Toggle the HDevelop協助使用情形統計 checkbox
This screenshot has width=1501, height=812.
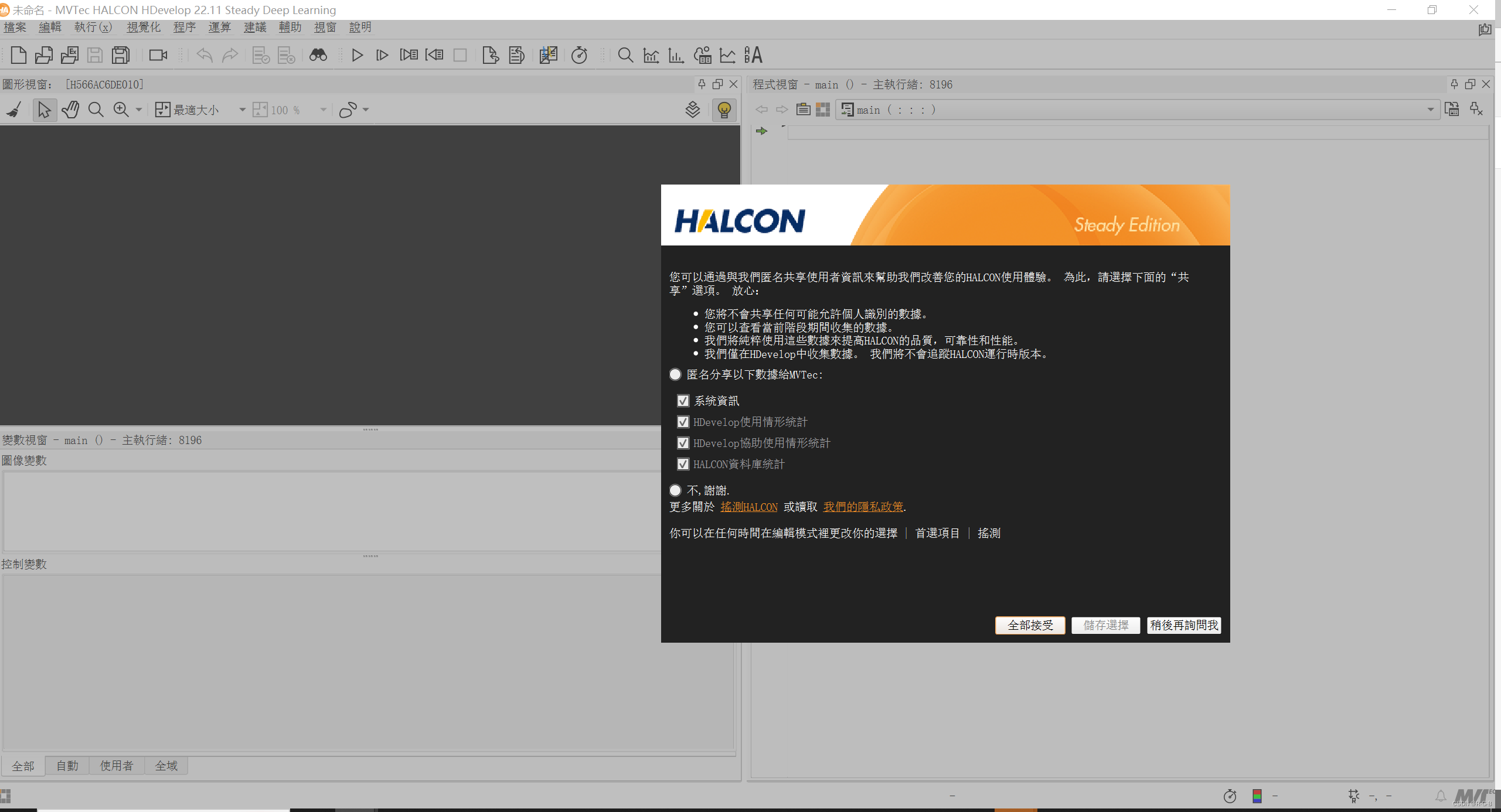click(x=683, y=443)
